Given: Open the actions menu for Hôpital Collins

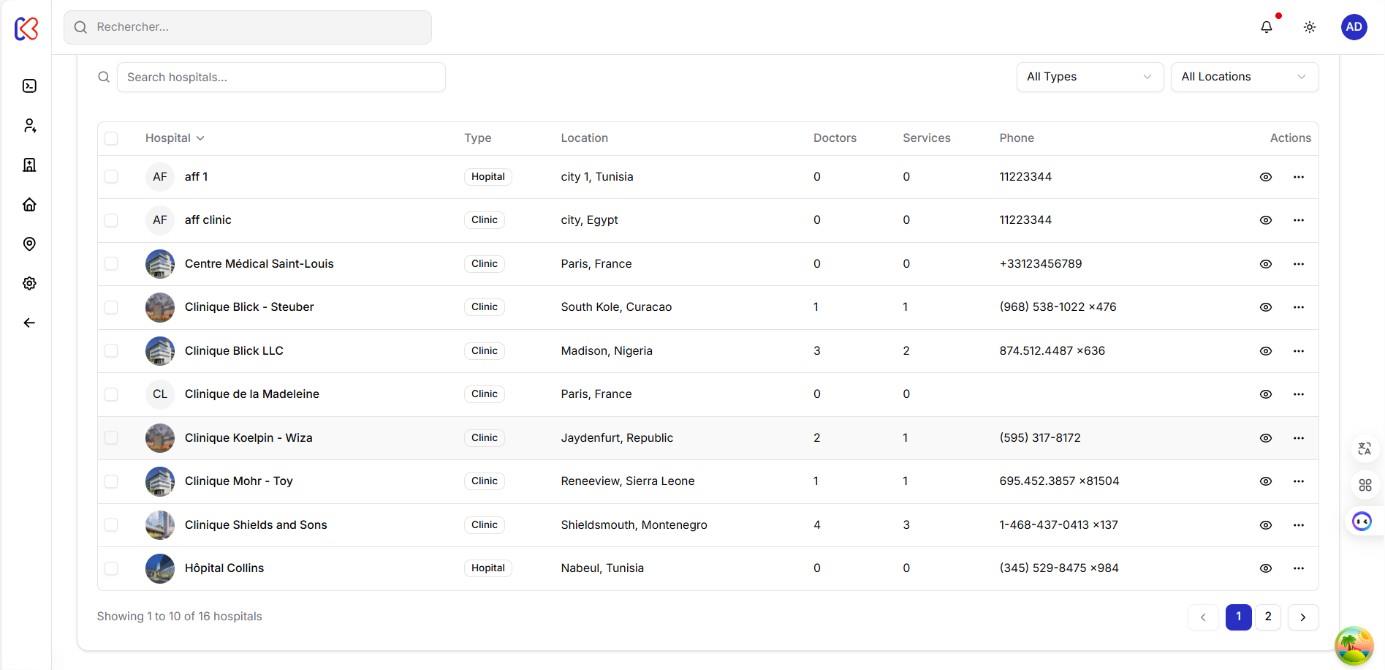Looking at the screenshot, I should point(1298,567).
